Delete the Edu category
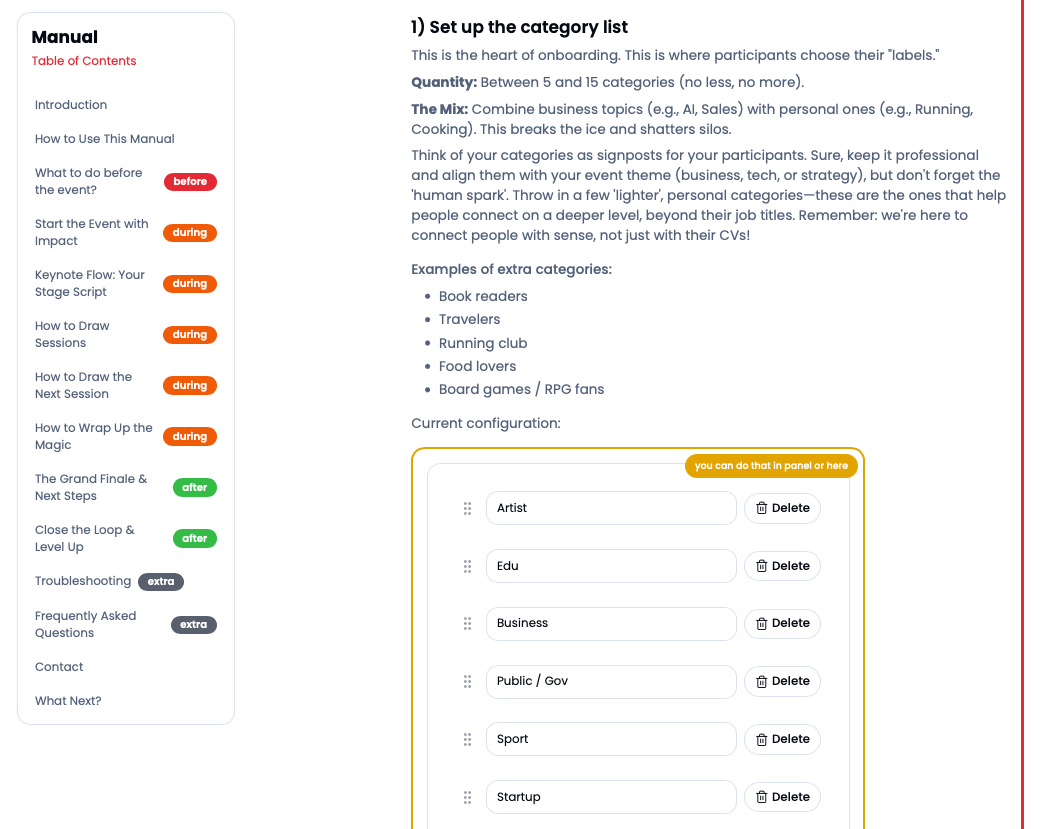This screenshot has height=829, width=1059. coord(782,566)
